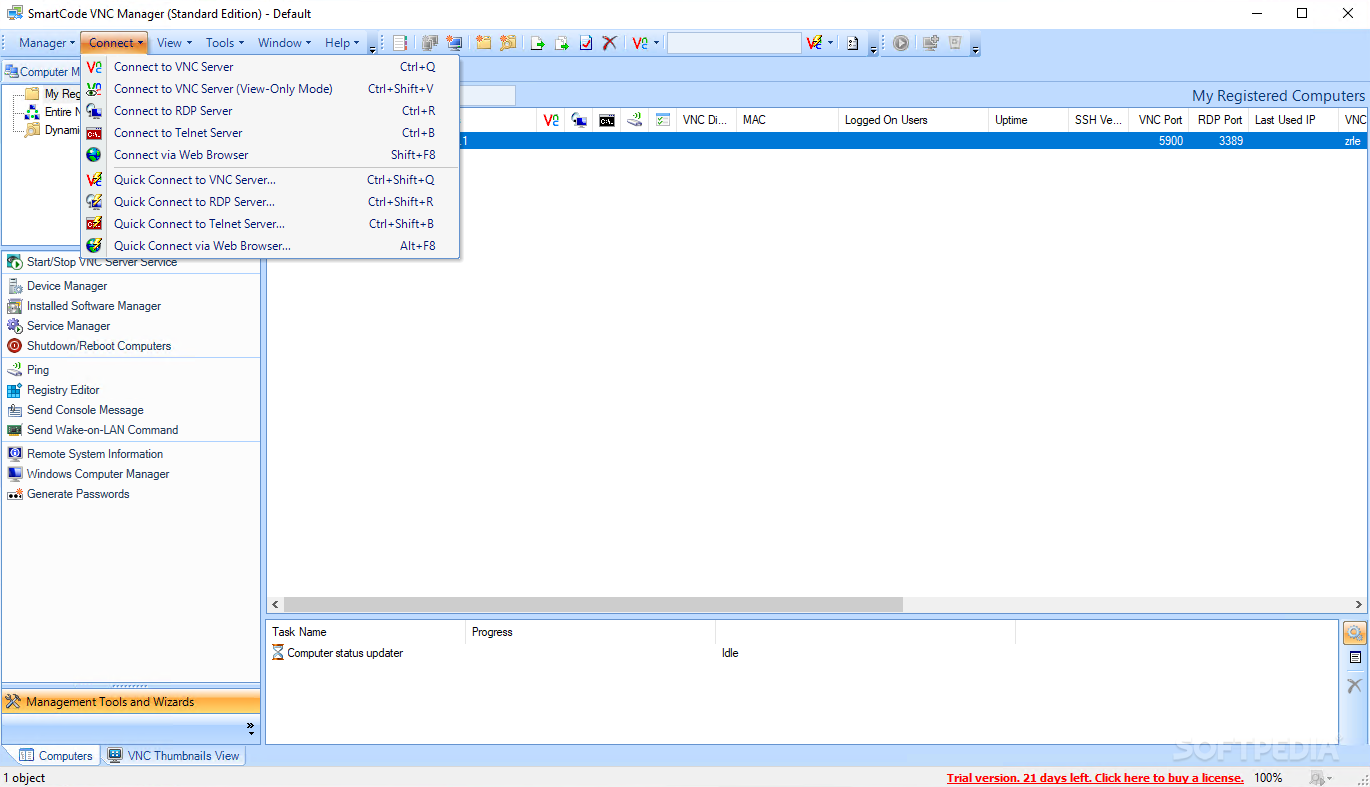Open the VNC connect icon dropdown arrow
The width and height of the screenshot is (1370, 787).
pyautogui.click(x=657, y=43)
